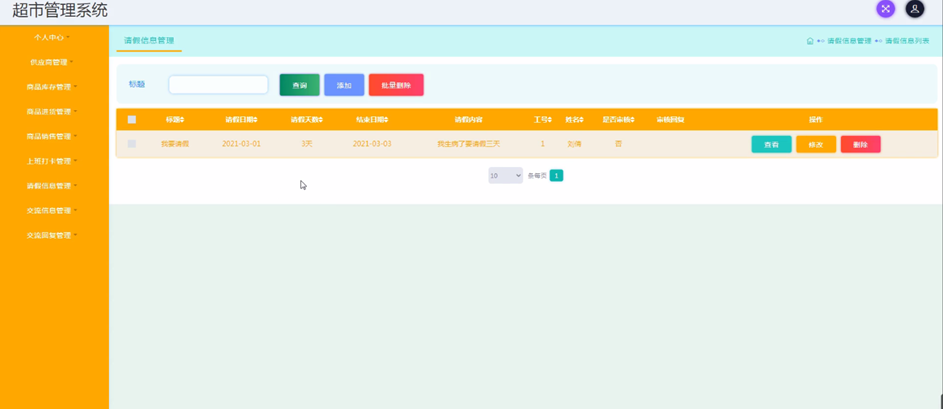Tick the checkbox for the 我要请假 row

click(132, 144)
